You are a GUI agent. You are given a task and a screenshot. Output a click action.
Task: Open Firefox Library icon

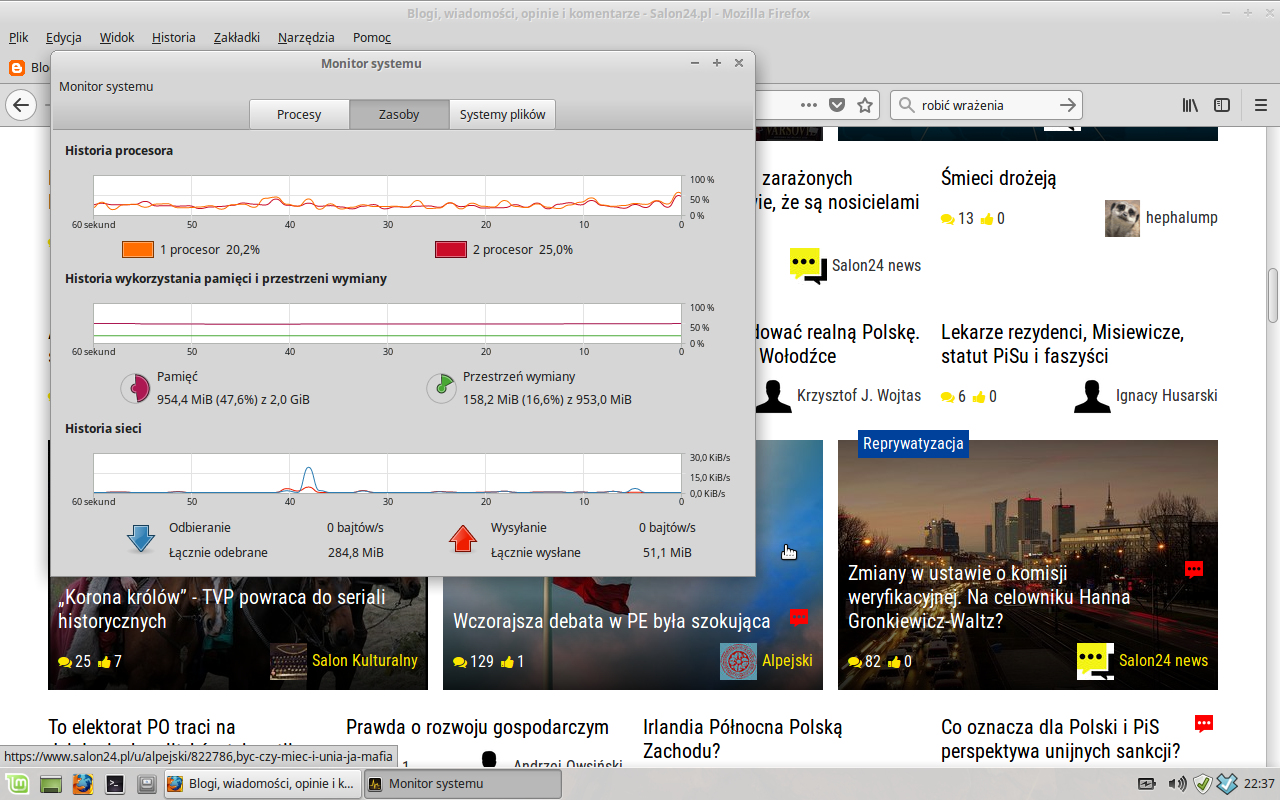click(x=1190, y=105)
